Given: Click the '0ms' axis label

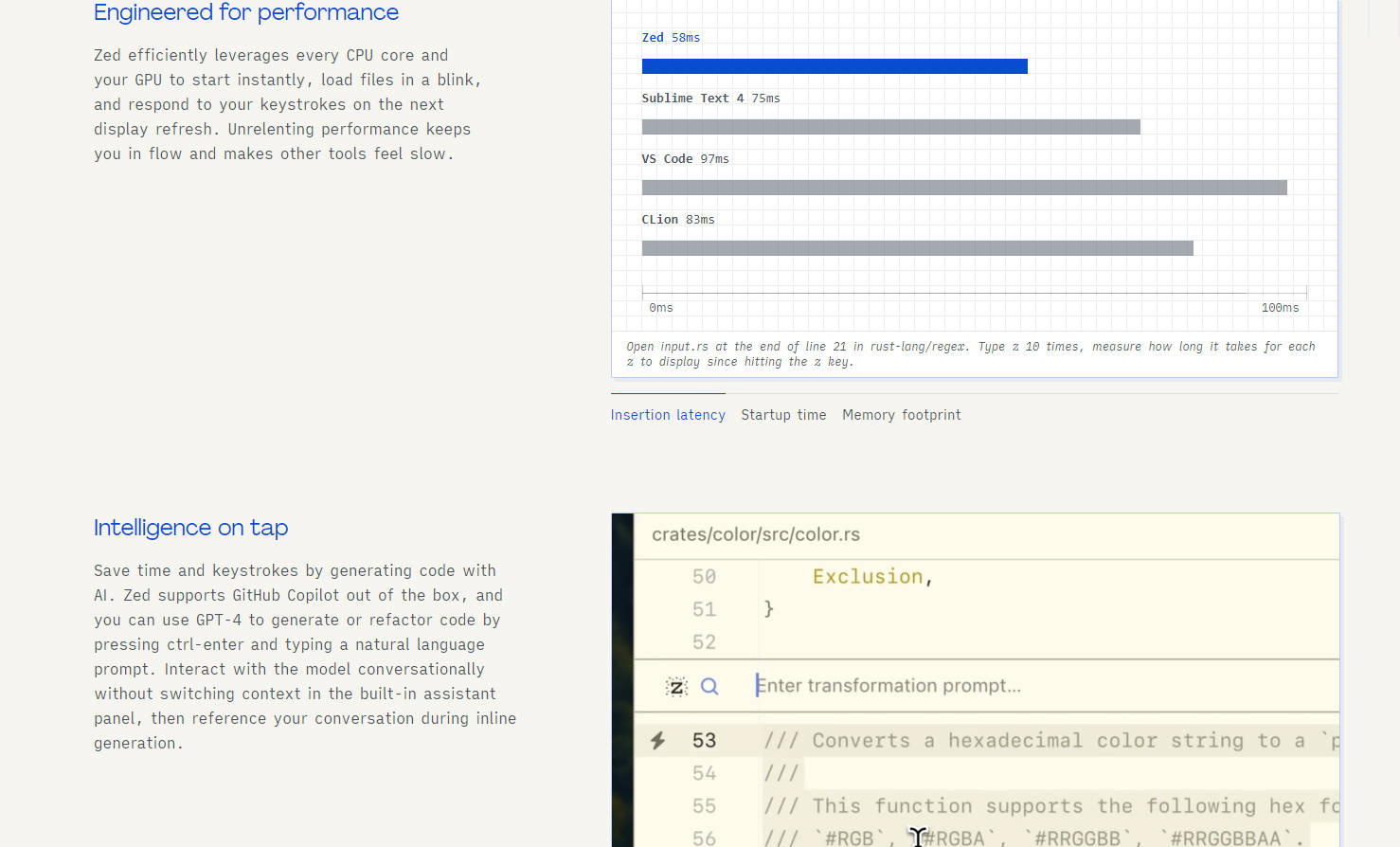Looking at the screenshot, I should pyautogui.click(x=661, y=308).
